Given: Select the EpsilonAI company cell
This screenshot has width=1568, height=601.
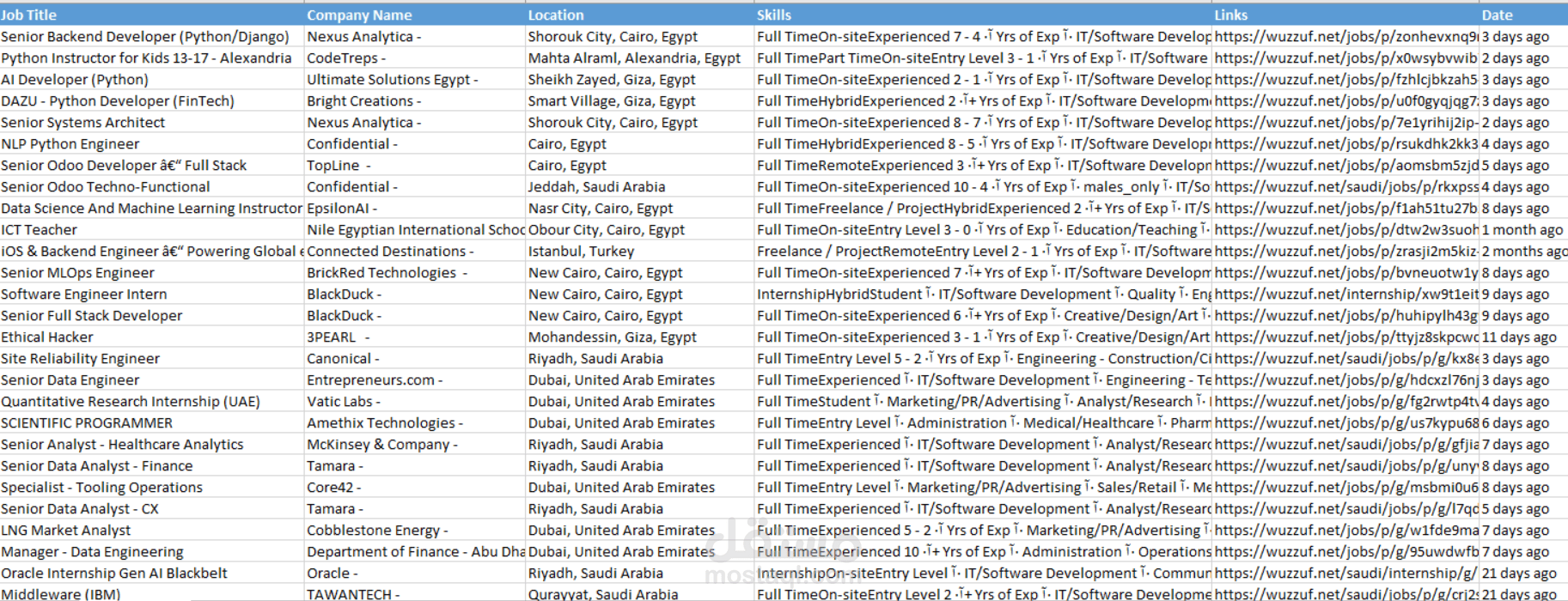Looking at the screenshot, I should click(415, 208).
